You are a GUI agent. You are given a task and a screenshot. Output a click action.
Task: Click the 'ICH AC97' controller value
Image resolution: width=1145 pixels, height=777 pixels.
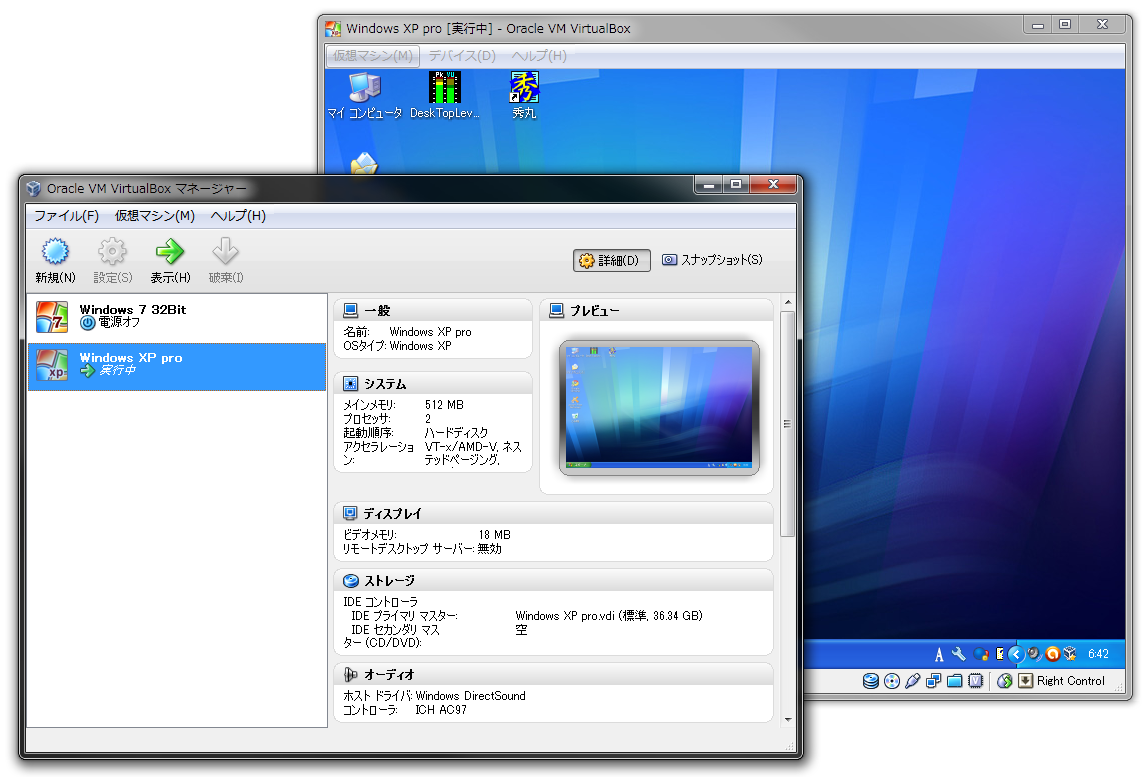pos(441,710)
